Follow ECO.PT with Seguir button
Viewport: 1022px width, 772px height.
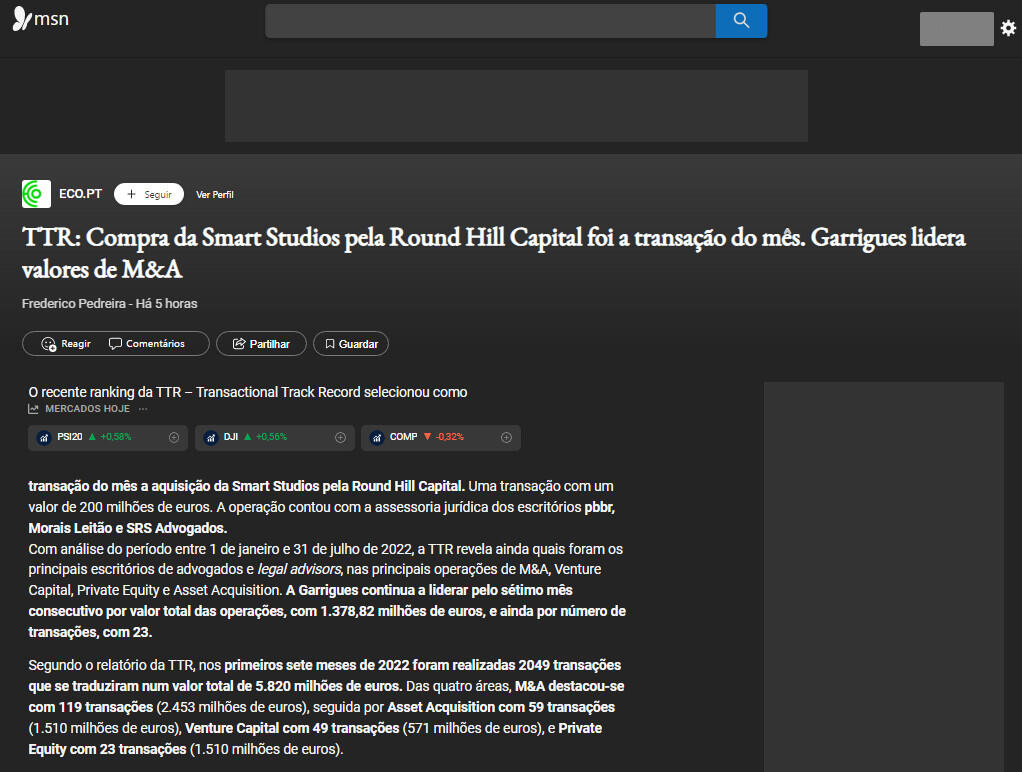pos(149,194)
